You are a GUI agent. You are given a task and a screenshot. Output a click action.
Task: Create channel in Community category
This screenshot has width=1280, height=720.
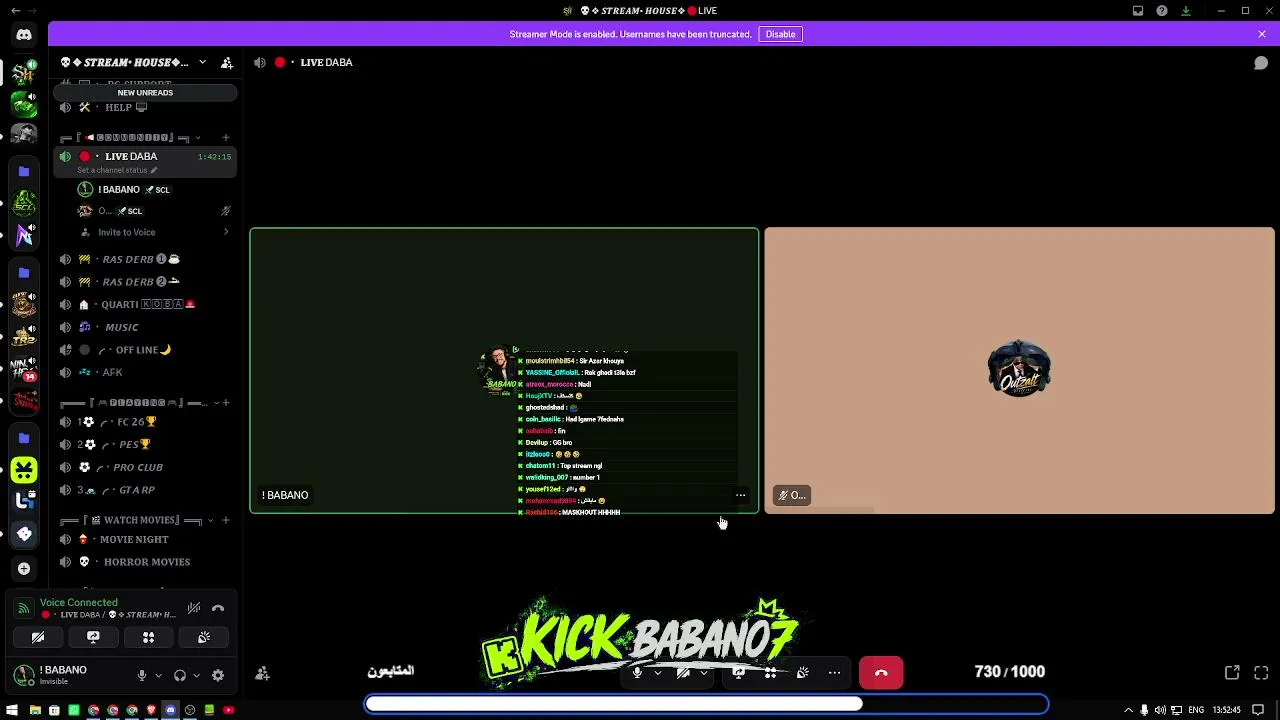click(x=225, y=137)
